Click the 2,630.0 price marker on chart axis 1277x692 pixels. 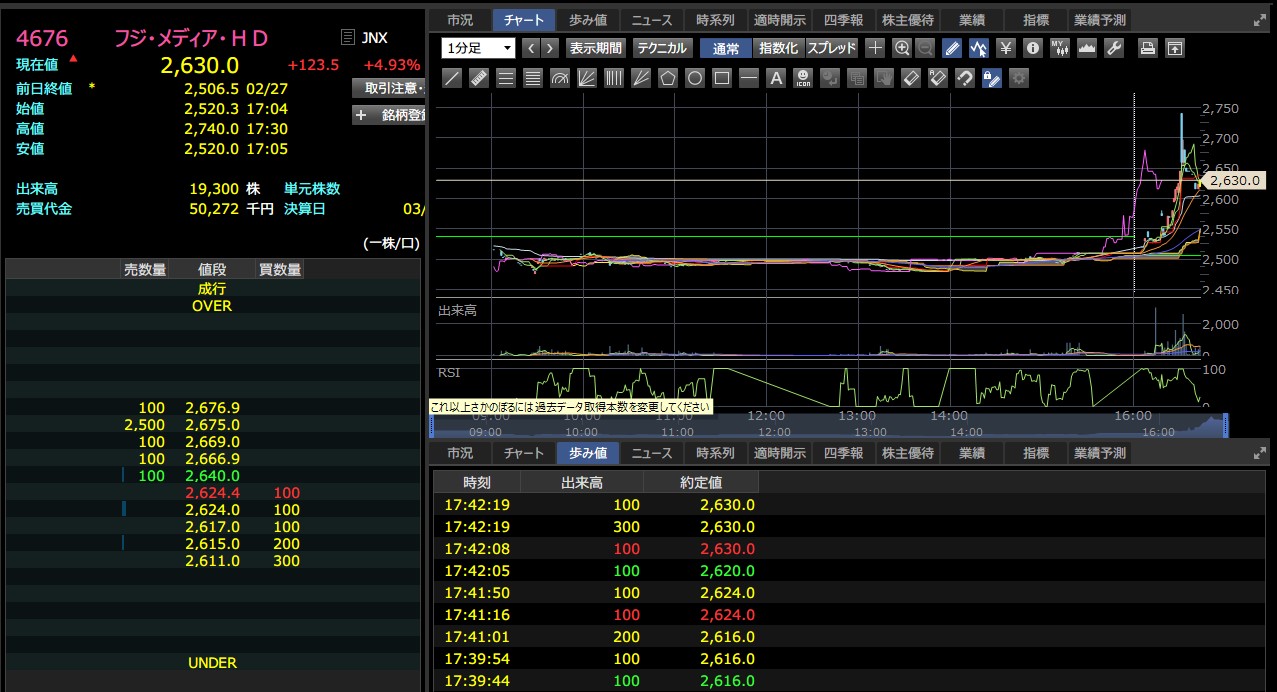click(x=1234, y=180)
